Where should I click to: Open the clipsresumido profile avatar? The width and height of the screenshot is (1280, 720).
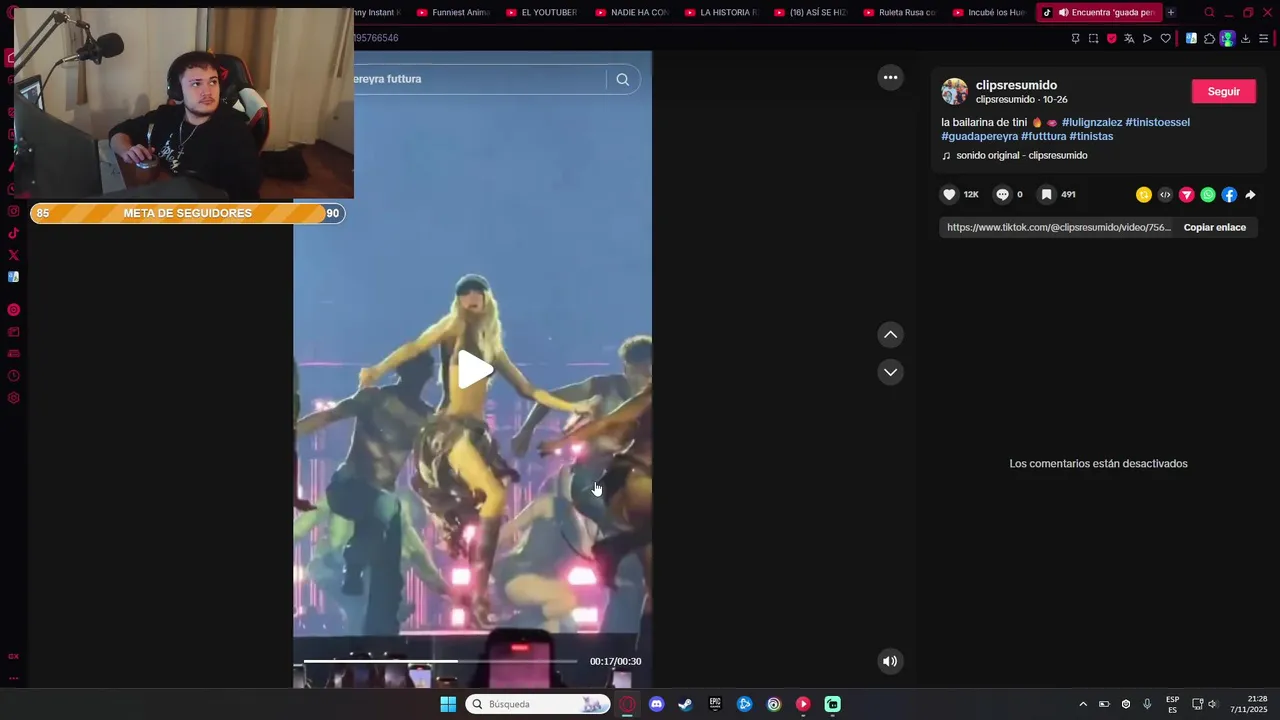tap(954, 91)
